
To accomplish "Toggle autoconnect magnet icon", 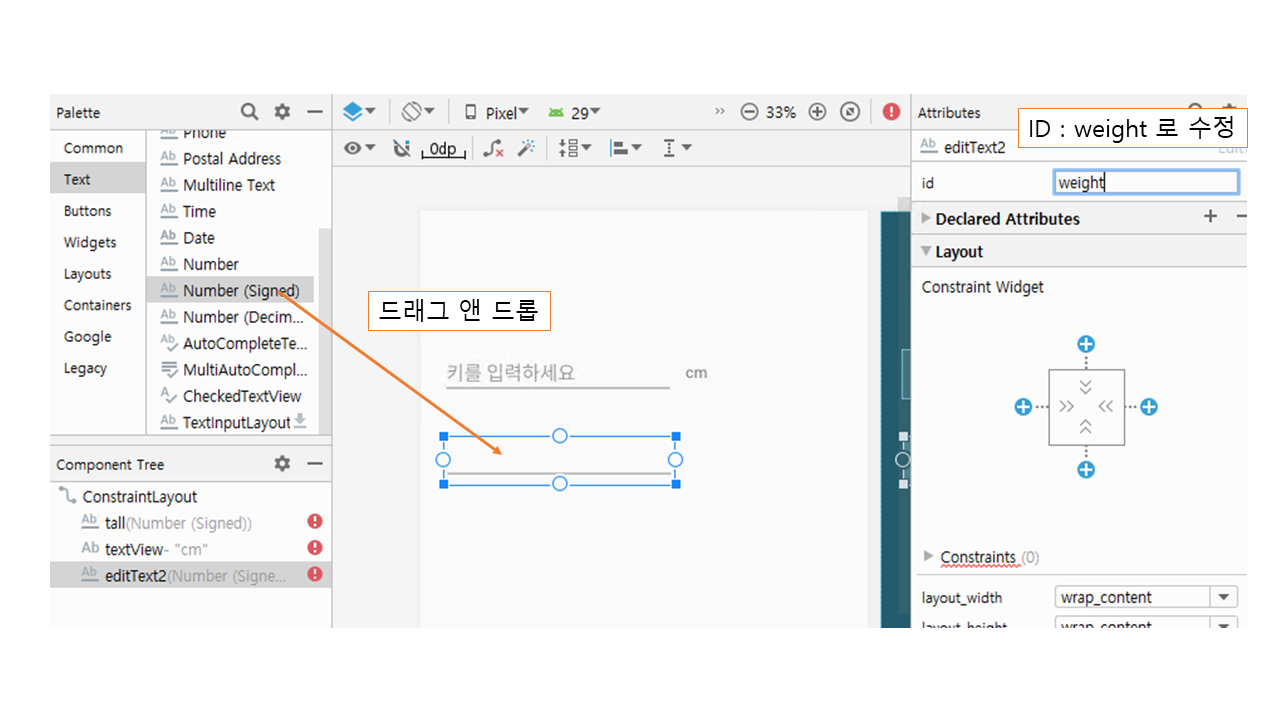I will tap(402, 148).
